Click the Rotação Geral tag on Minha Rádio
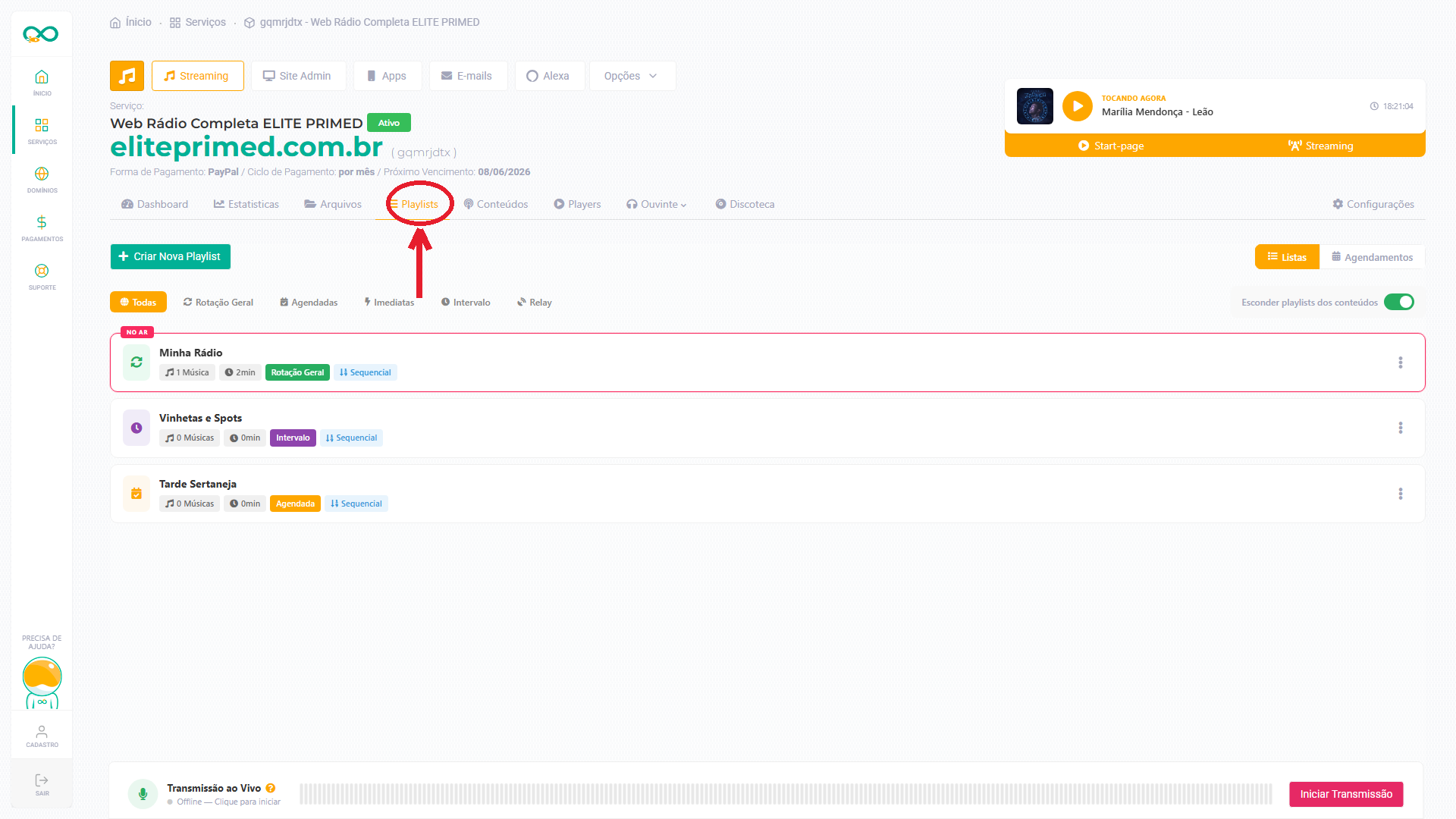 (x=297, y=372)
